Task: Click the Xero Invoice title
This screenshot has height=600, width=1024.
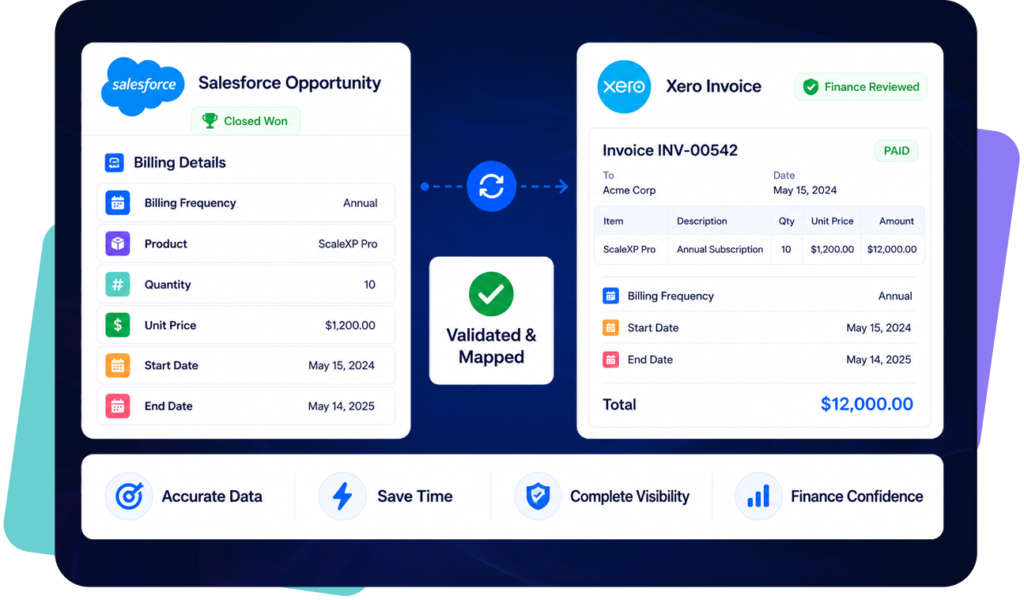Action: point(713,86)
